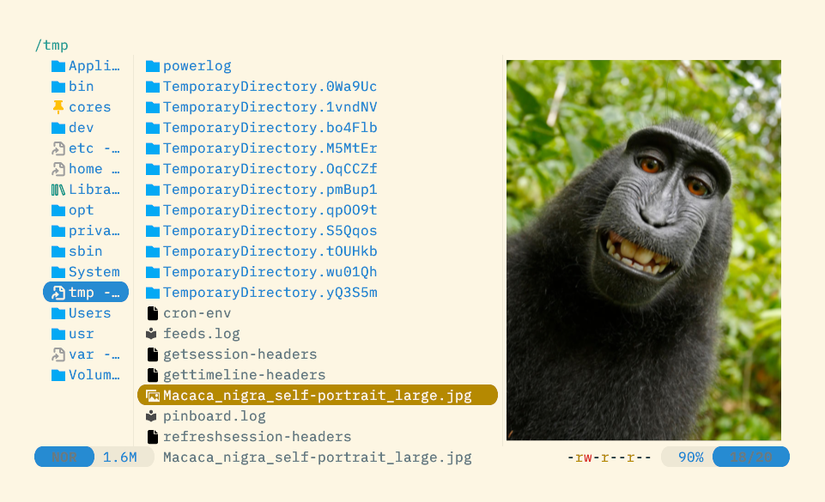Click the item counter pill in status bar
Viewport: 825px width, 502px height.
[x=751, y=457]
